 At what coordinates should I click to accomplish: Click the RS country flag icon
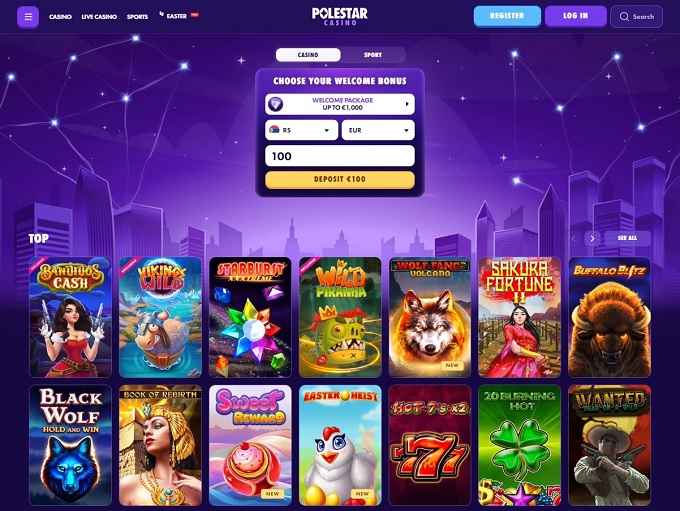click(x=274, y=130)
